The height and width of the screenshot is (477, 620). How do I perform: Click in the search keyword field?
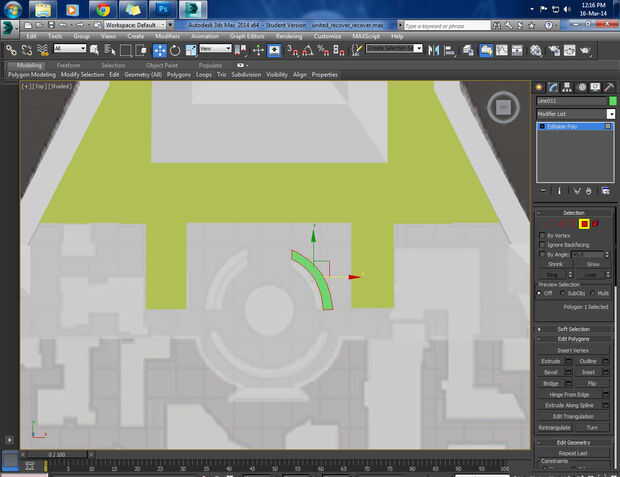pyautogui.click(x=447, y=26)
